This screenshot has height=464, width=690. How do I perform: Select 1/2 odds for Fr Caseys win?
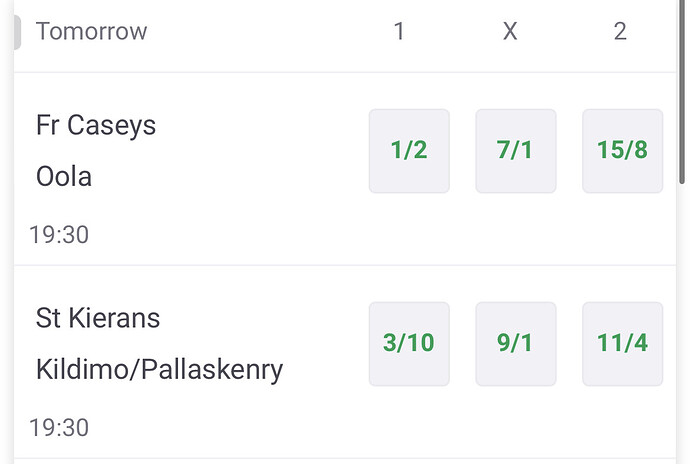tap(409, 151)
